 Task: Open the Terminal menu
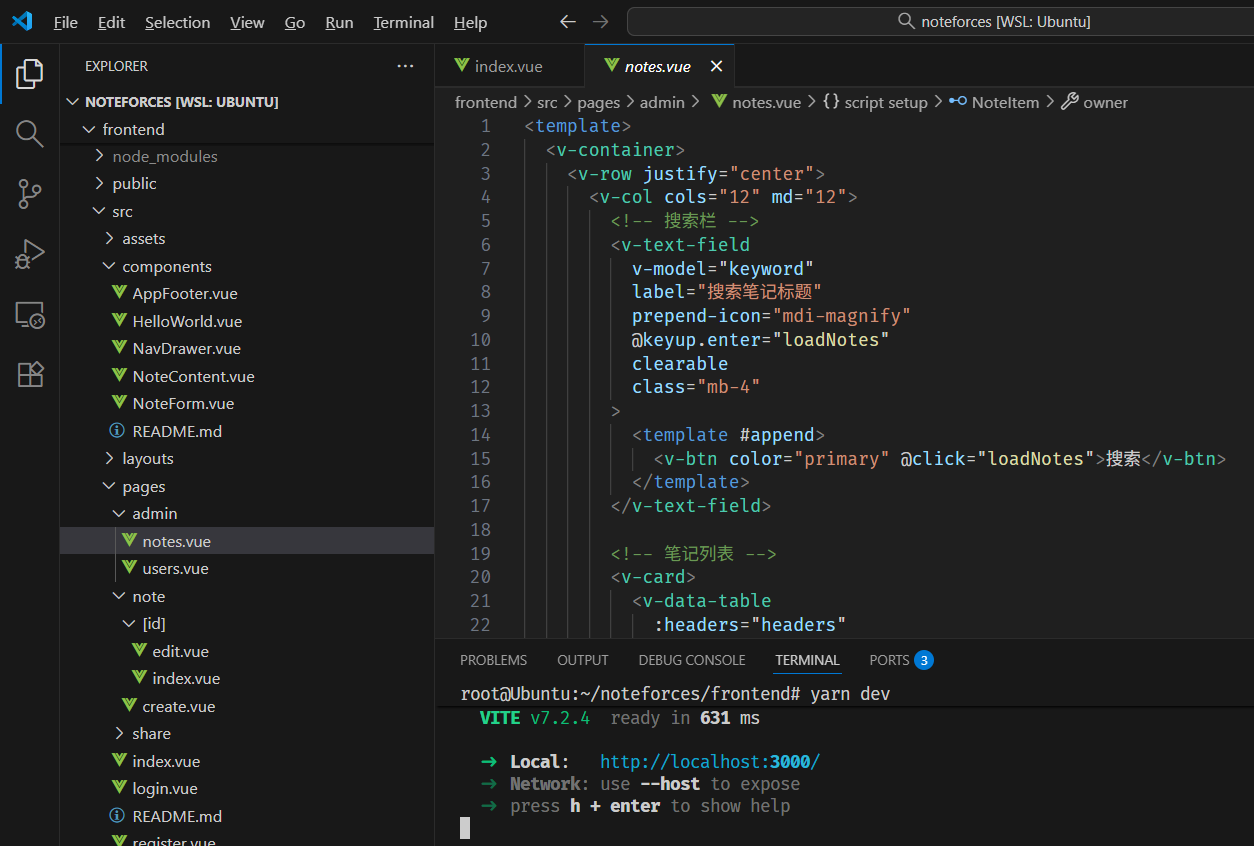tap(404, 22)
